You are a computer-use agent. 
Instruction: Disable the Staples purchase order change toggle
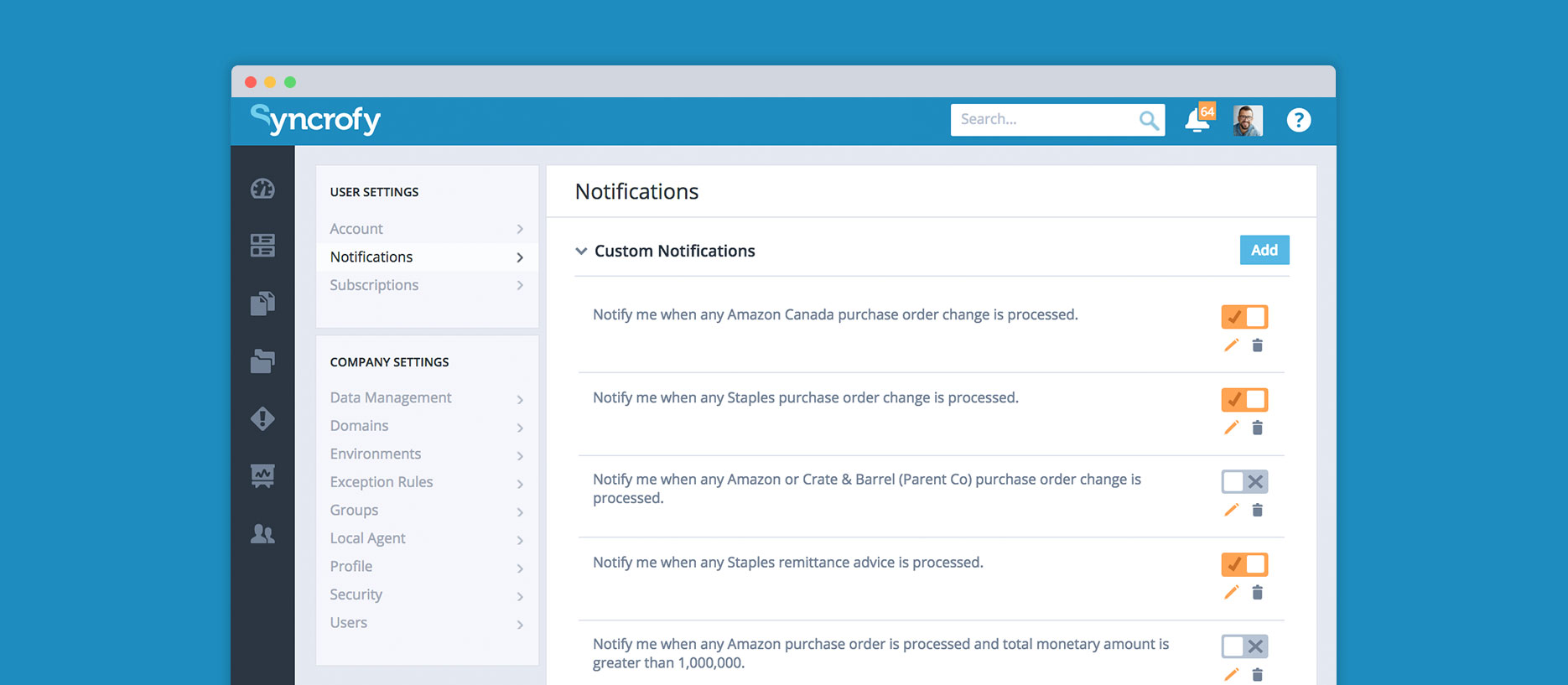[1244, 399]
